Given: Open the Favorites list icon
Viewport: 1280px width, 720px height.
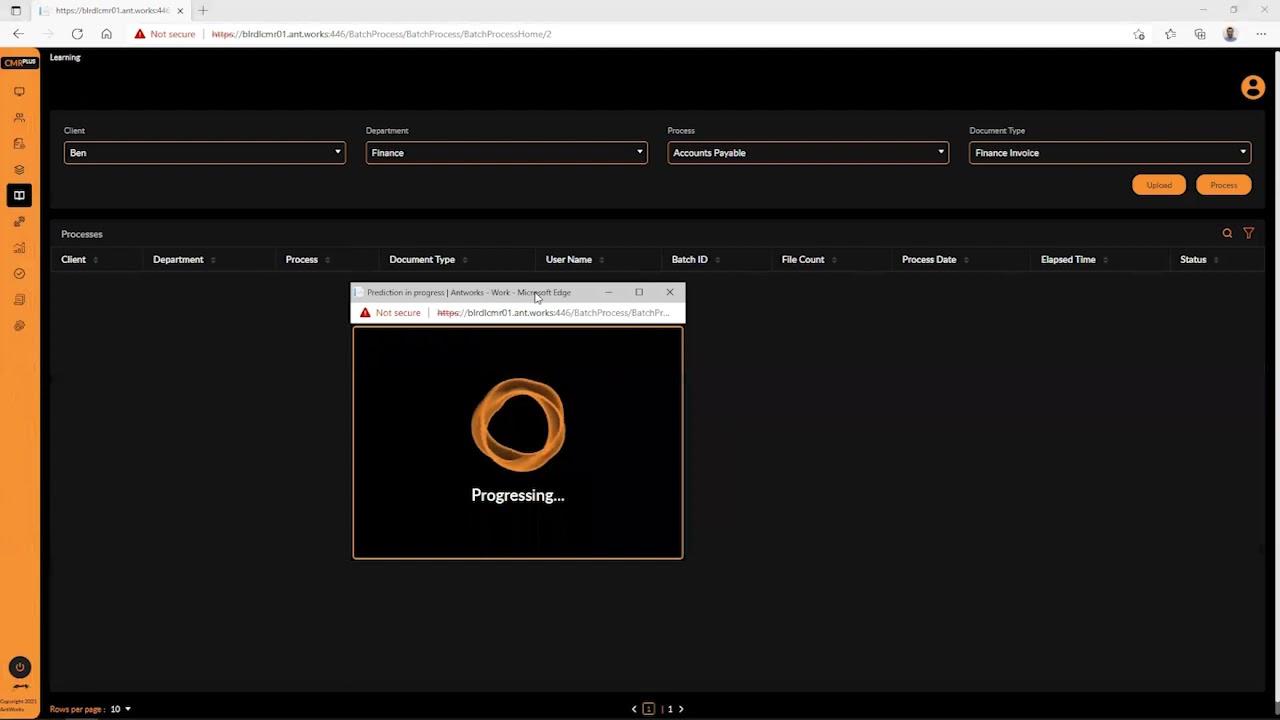Looking at the screenshot, I should point(1170,34).
